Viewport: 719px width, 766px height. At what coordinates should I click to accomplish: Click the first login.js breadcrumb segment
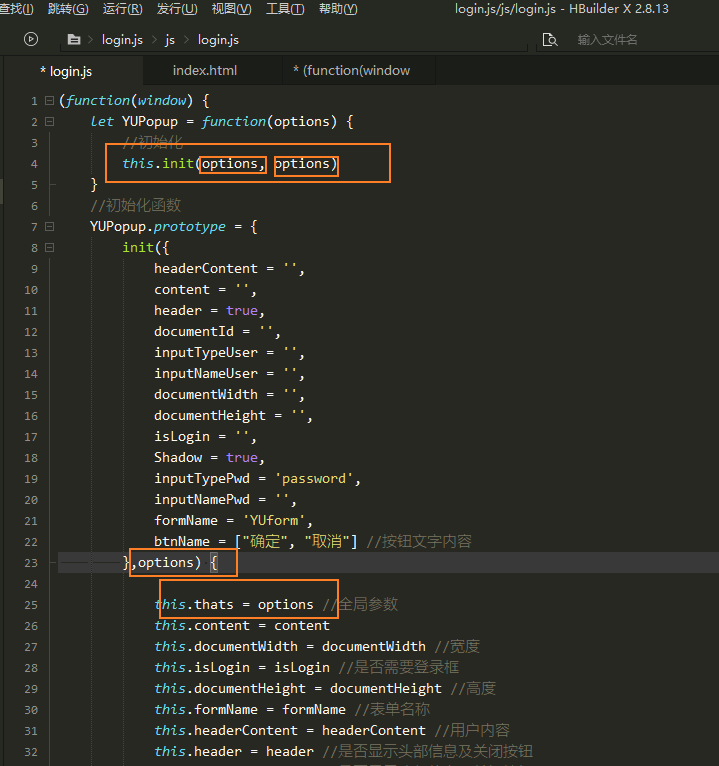point(122,40)
